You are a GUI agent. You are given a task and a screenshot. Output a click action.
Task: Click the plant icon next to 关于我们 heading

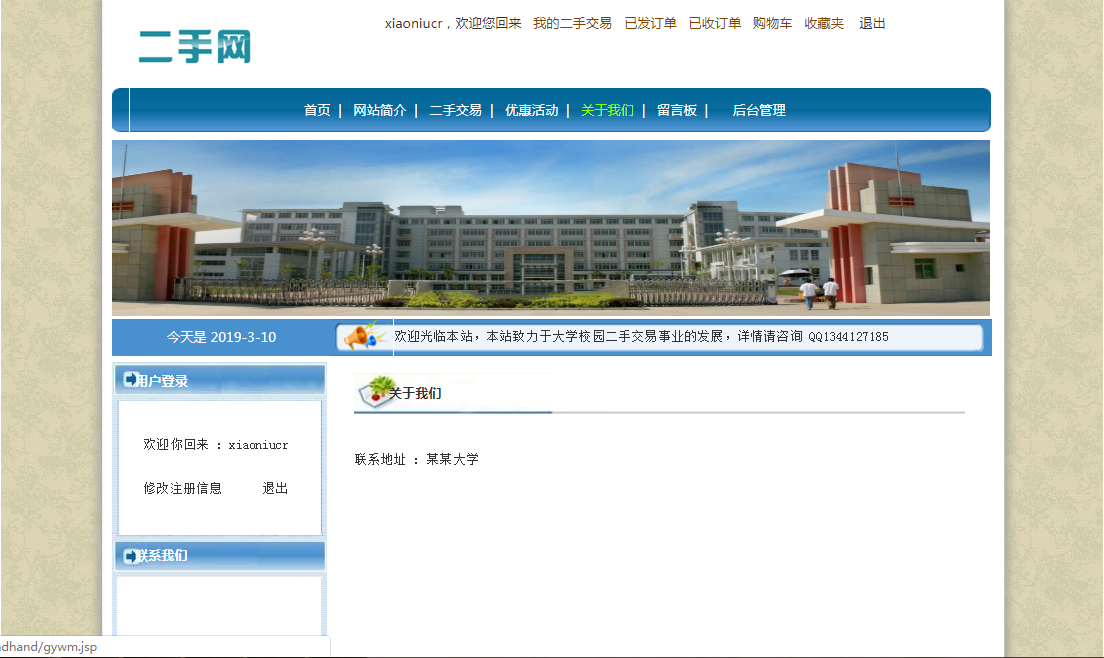376,391
